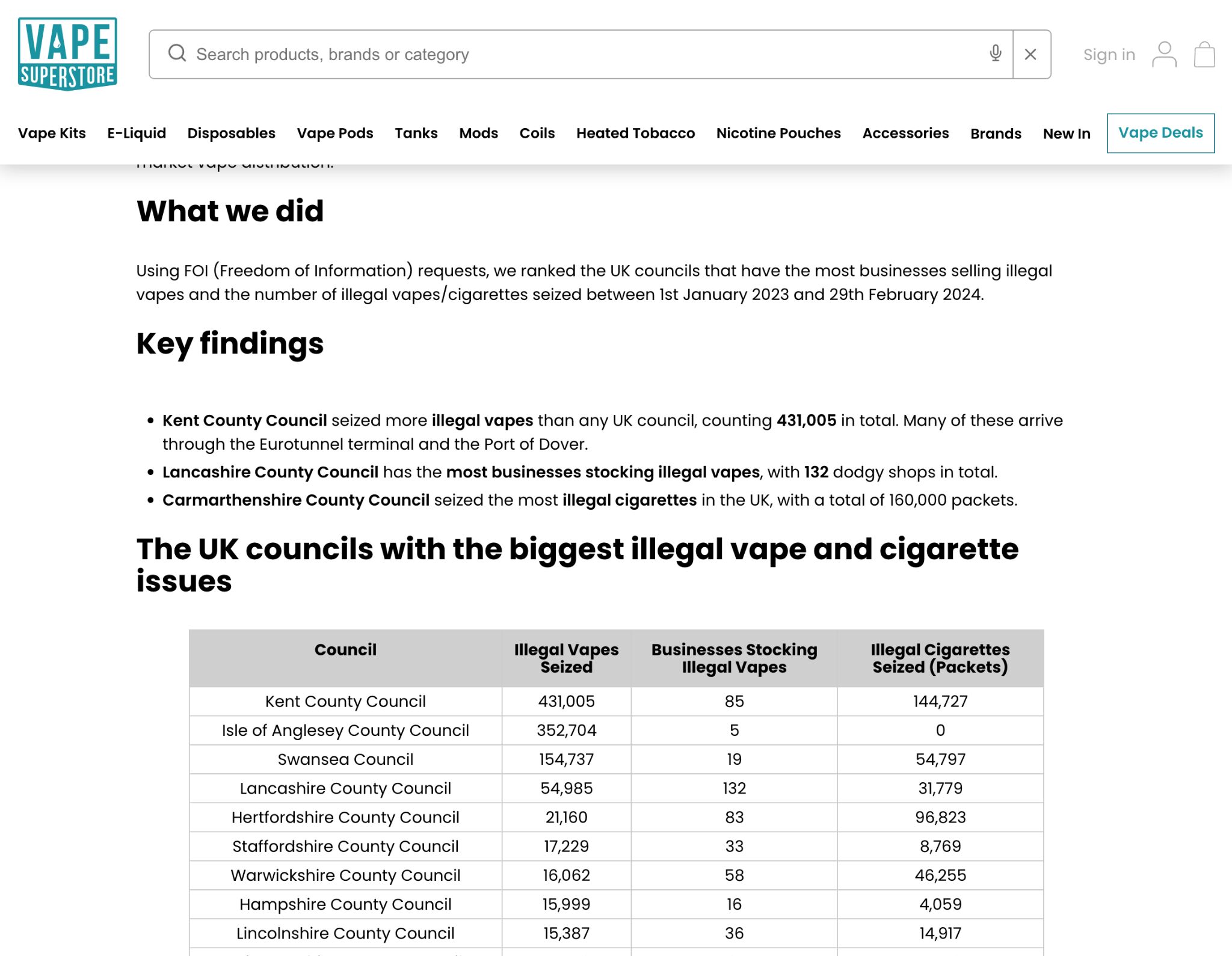Image resolution: width=1232 pixels, height=956 pixels.
Task: Click the Sign in button
Action: 1109,54
